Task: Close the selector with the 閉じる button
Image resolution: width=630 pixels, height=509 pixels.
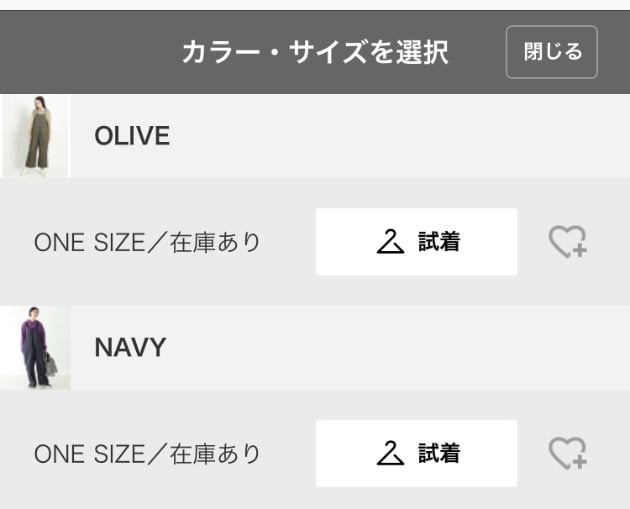Action: 552,52
